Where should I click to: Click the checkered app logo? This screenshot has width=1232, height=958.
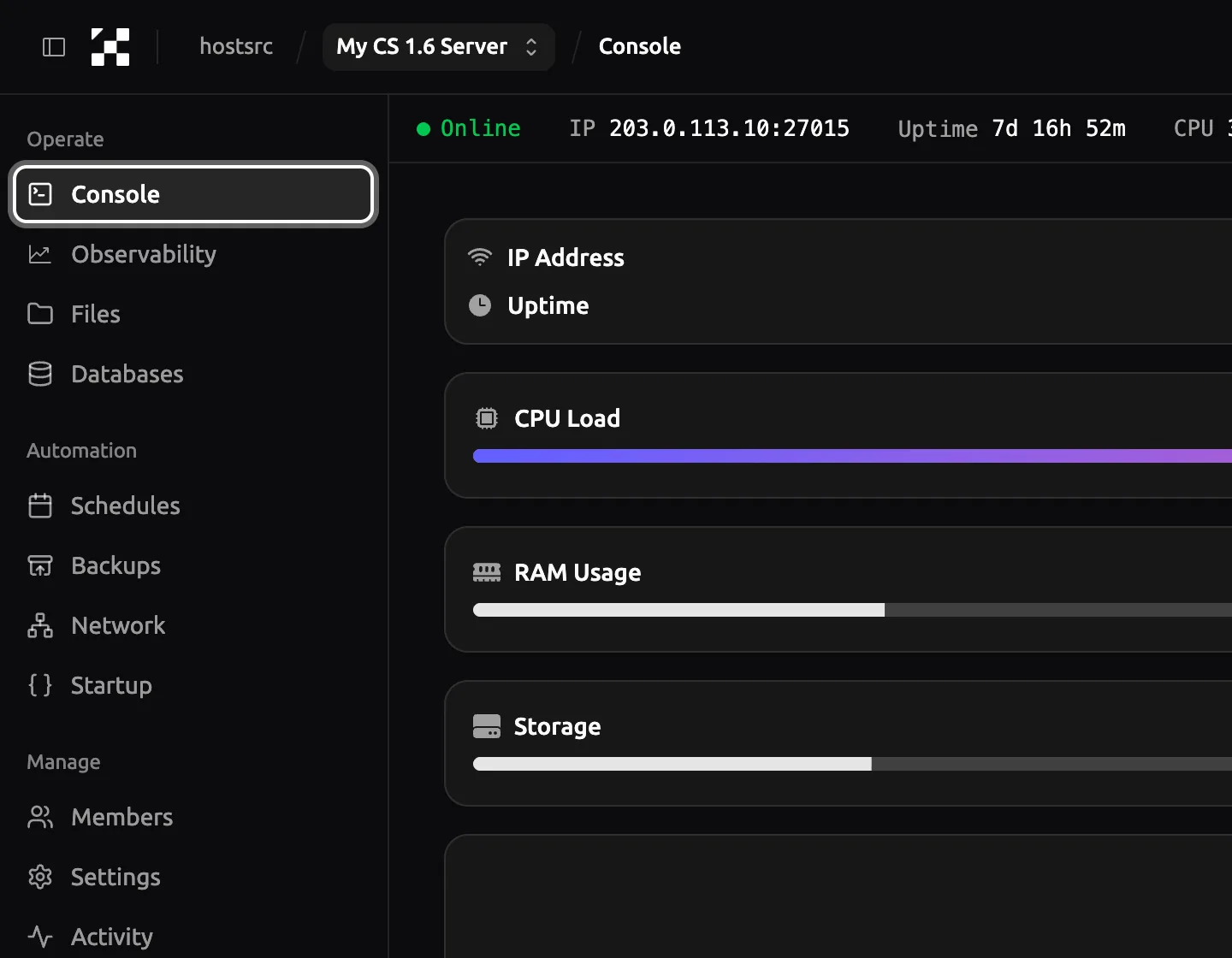coord(110,47)
